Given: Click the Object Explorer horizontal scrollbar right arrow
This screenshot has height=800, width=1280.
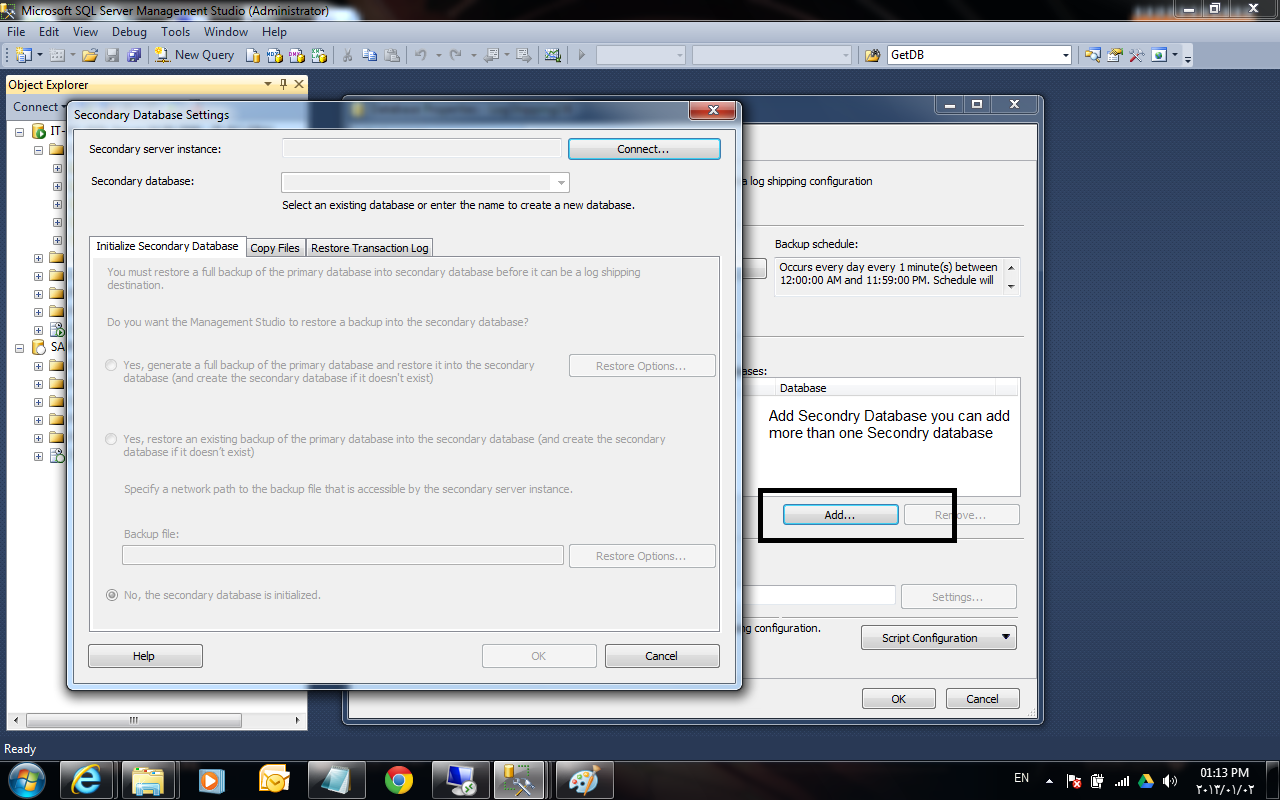Looking at the screenshot, I should tap(298, 720).
